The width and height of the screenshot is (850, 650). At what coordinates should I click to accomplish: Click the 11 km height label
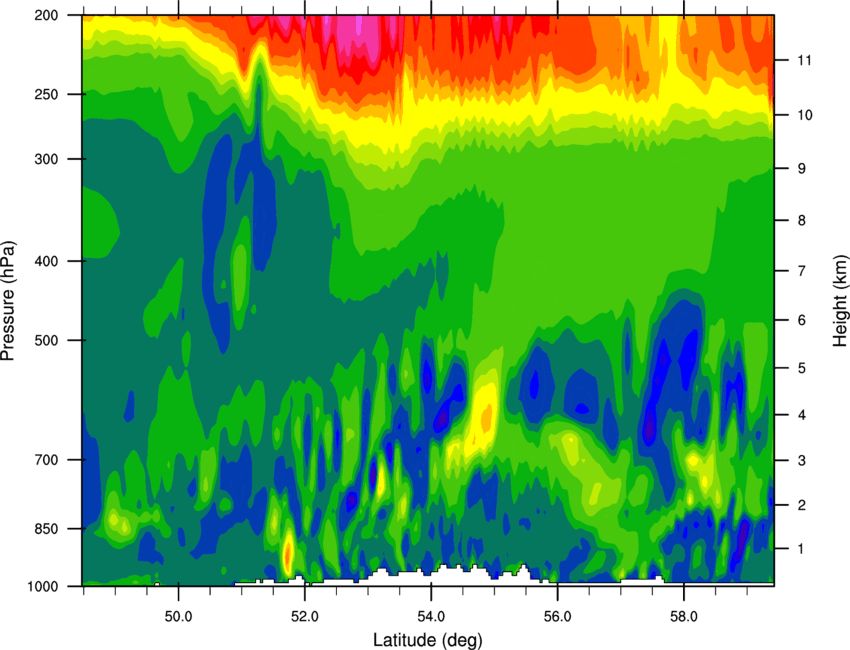coord(805,60)
